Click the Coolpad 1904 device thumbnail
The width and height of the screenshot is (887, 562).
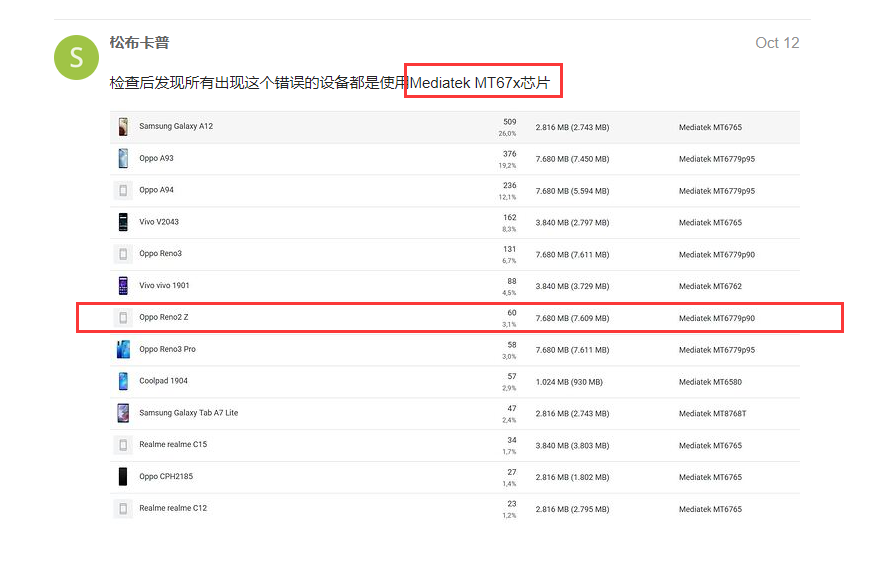pos(123,381)
